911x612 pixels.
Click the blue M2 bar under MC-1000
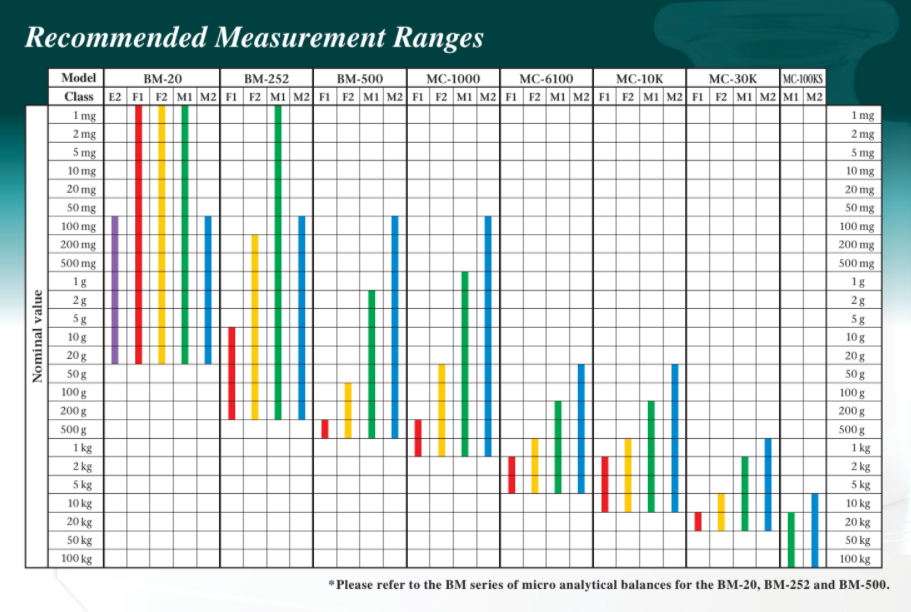(488, 337)
